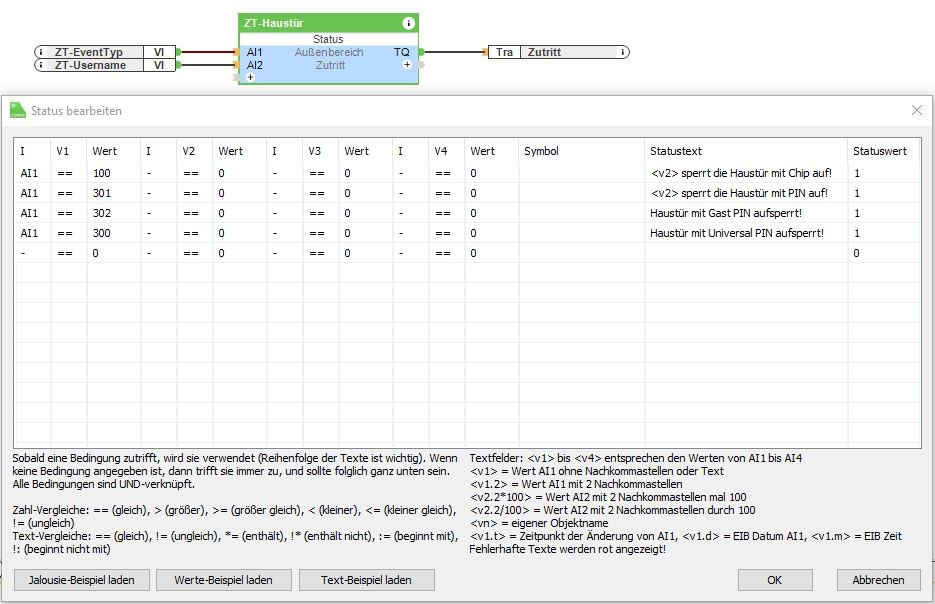Screen dimensions: 935x604
Task: Load the Jalousie-Beispiel example
Action: coord(82,580)
